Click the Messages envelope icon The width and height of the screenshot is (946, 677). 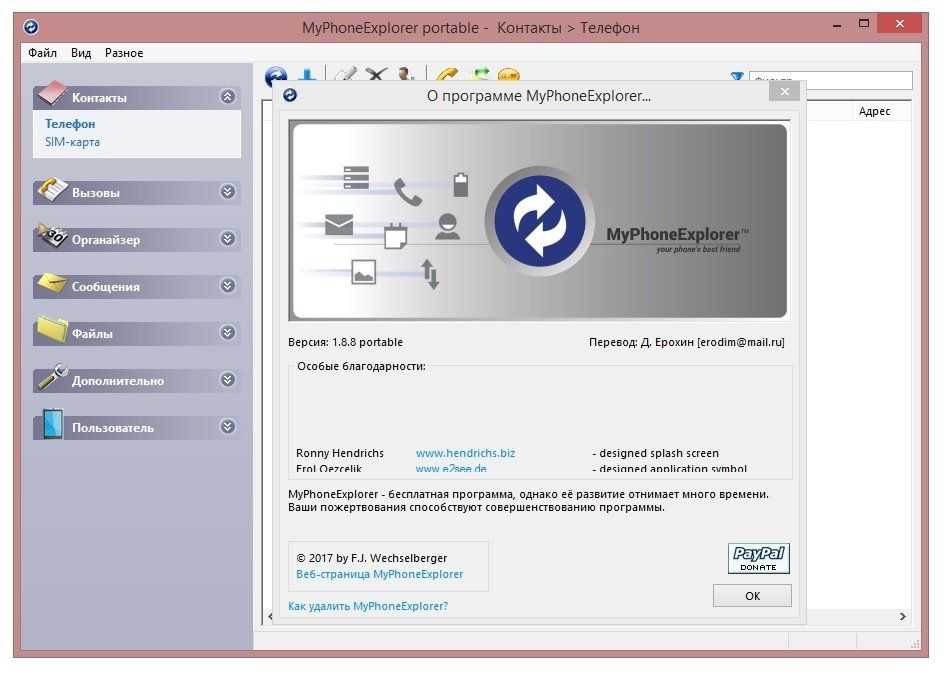pos(51,285)
